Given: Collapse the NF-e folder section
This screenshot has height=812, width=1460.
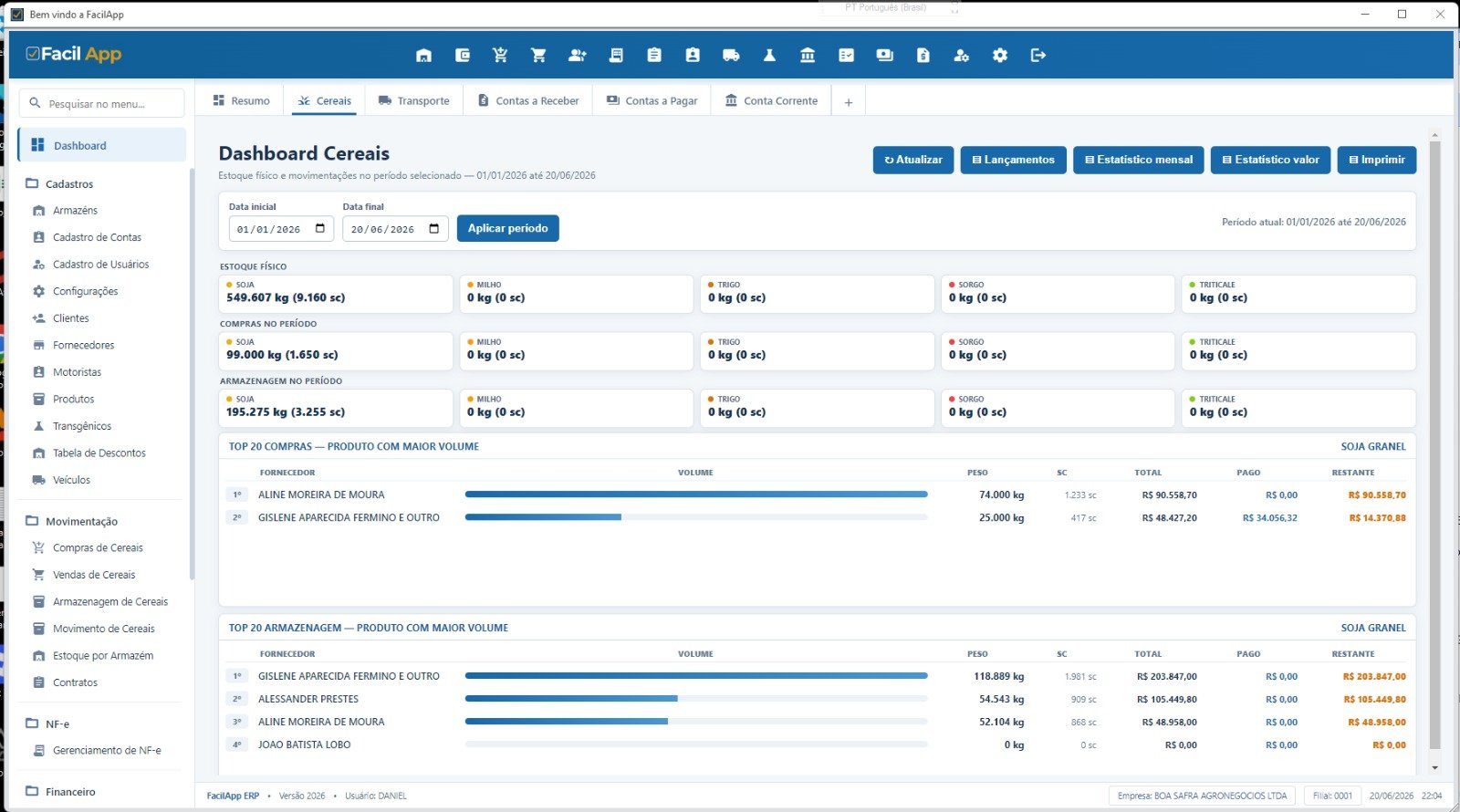Looking at the screenshot, I should pyautogui.click(x=47, y=724).
